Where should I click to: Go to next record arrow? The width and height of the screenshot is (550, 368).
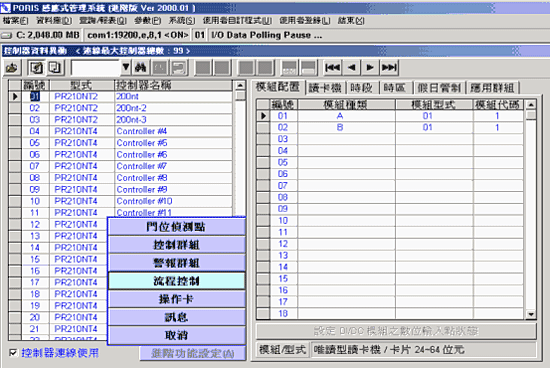click(x=370, y=67)
